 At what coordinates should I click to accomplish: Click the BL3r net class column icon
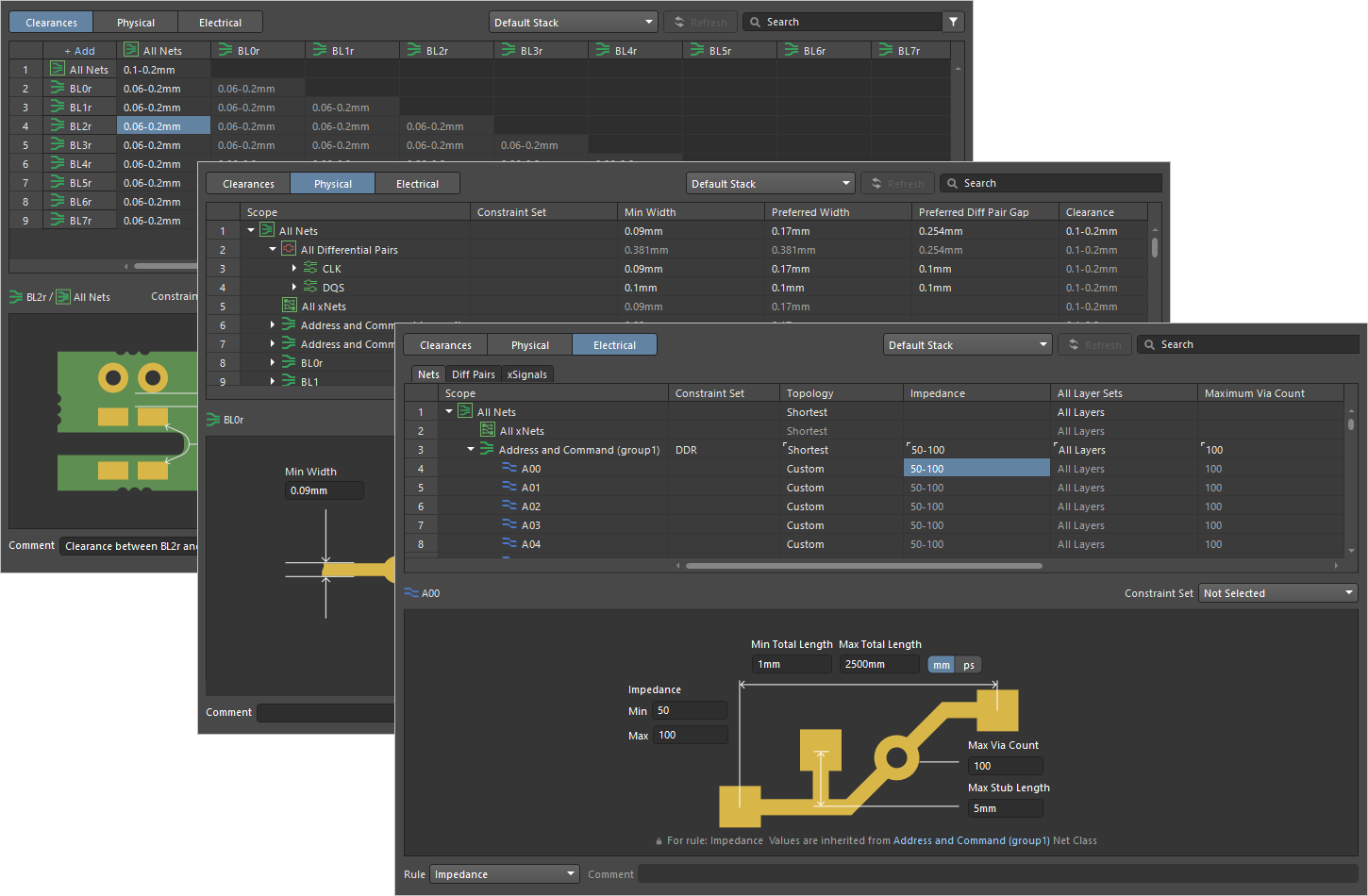pyautogui.click(x=508, y=50)
